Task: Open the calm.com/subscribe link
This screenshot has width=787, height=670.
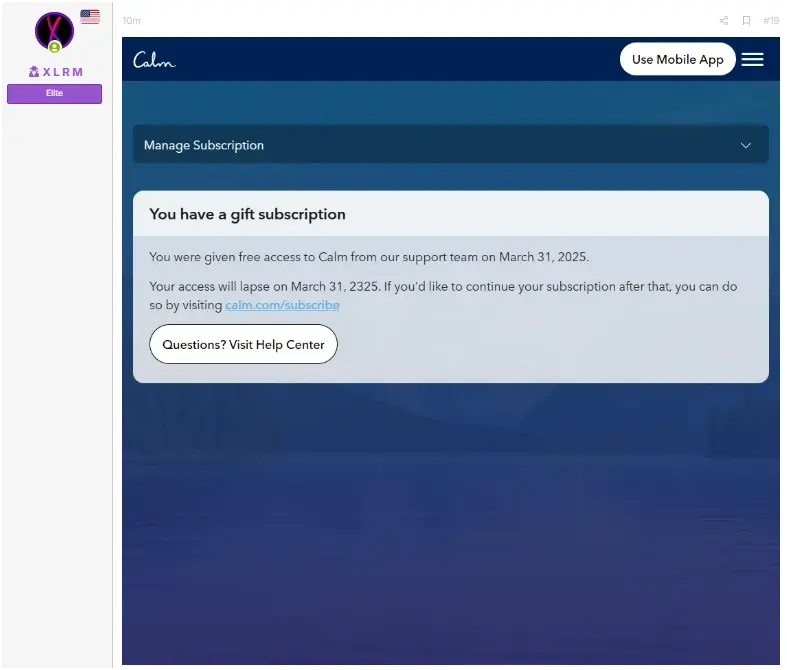Action: pos(282,305)
